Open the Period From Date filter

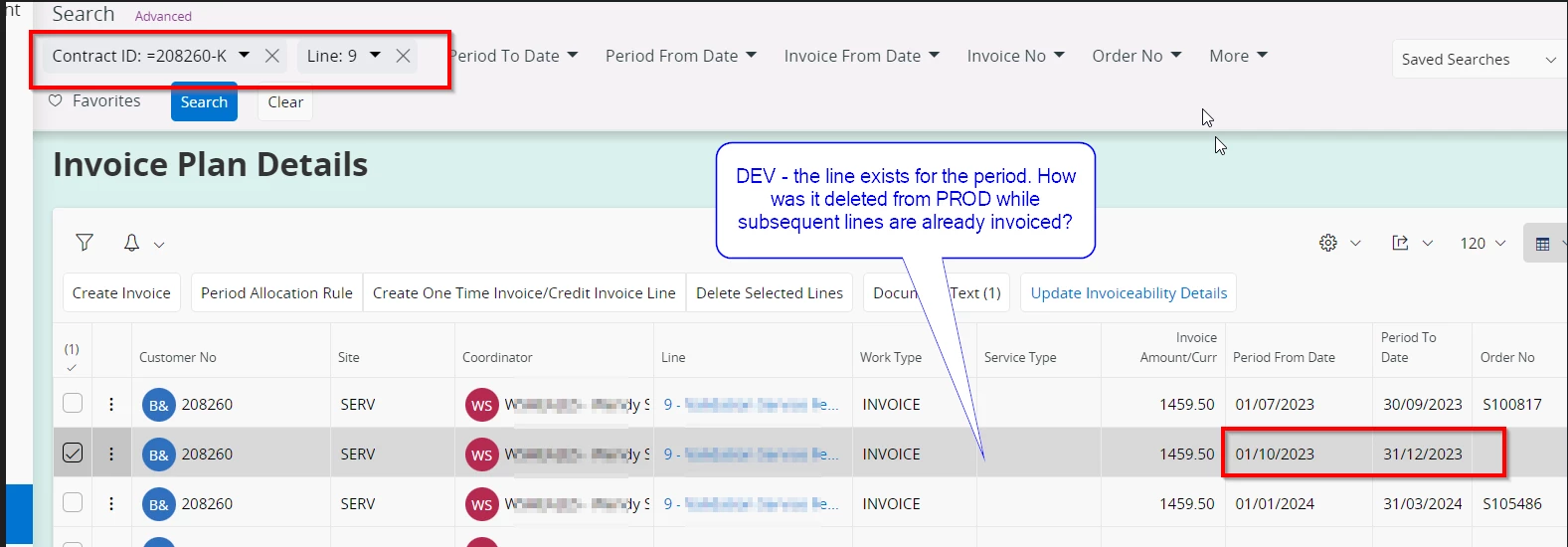(681, 56)
